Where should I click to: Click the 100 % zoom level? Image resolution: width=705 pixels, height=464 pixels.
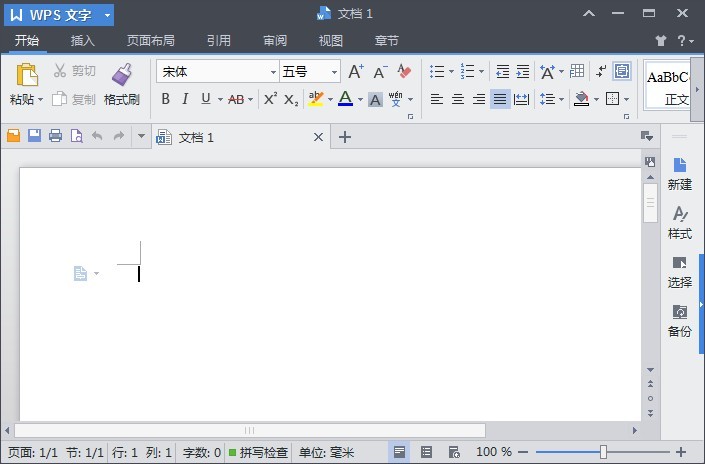pos(494,452)
